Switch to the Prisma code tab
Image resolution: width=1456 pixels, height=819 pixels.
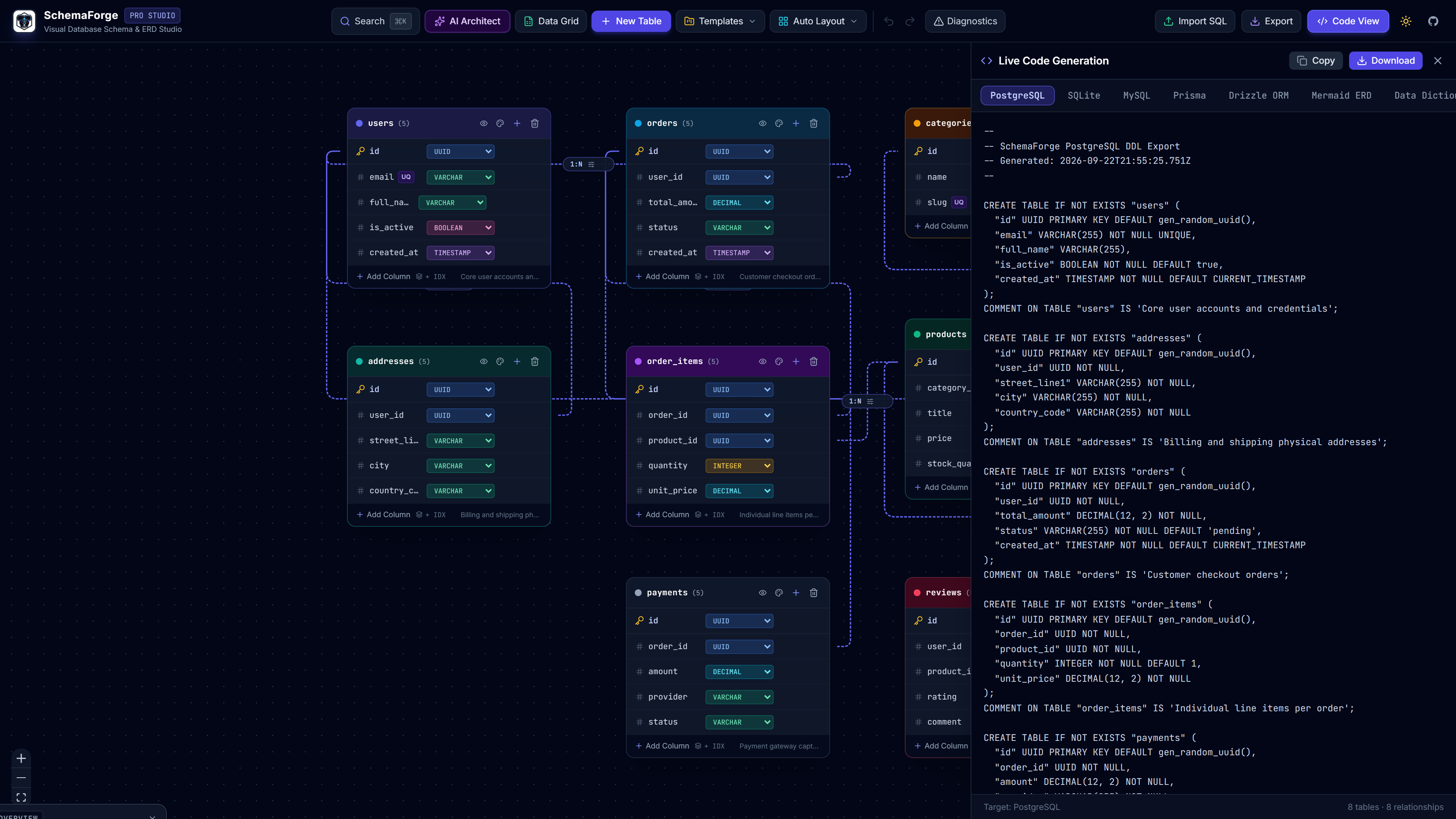[1189, 96]
